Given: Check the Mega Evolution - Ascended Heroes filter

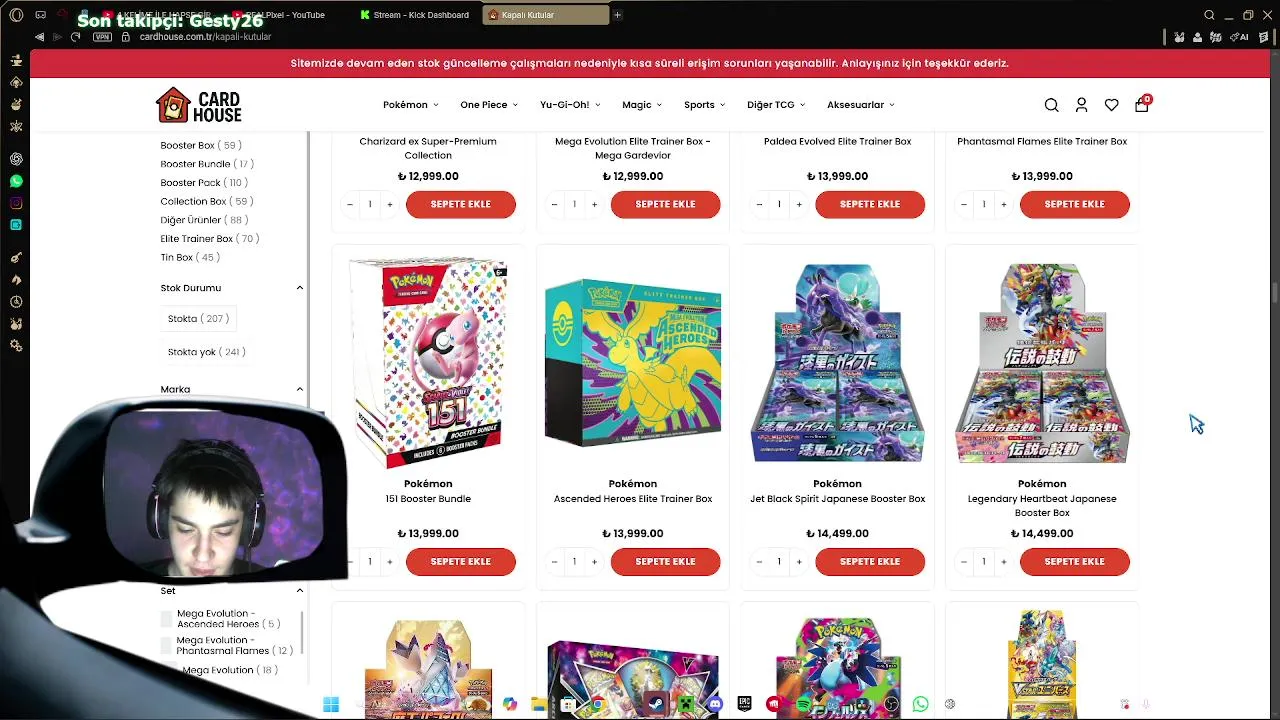Looking at the screenshot, I should click(x=167, y=619).
